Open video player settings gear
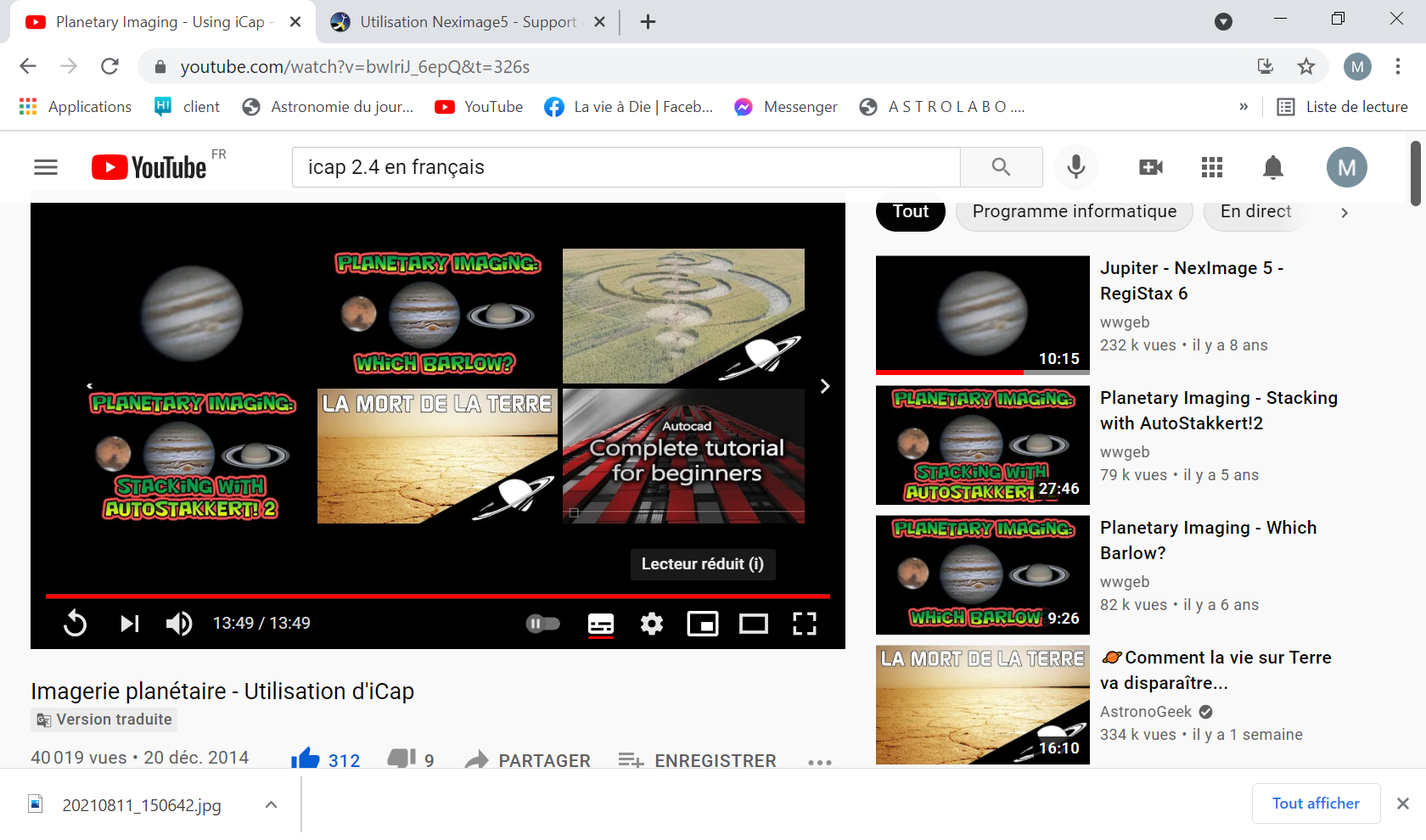This screenshot has width=1426, height=840. 652,624
